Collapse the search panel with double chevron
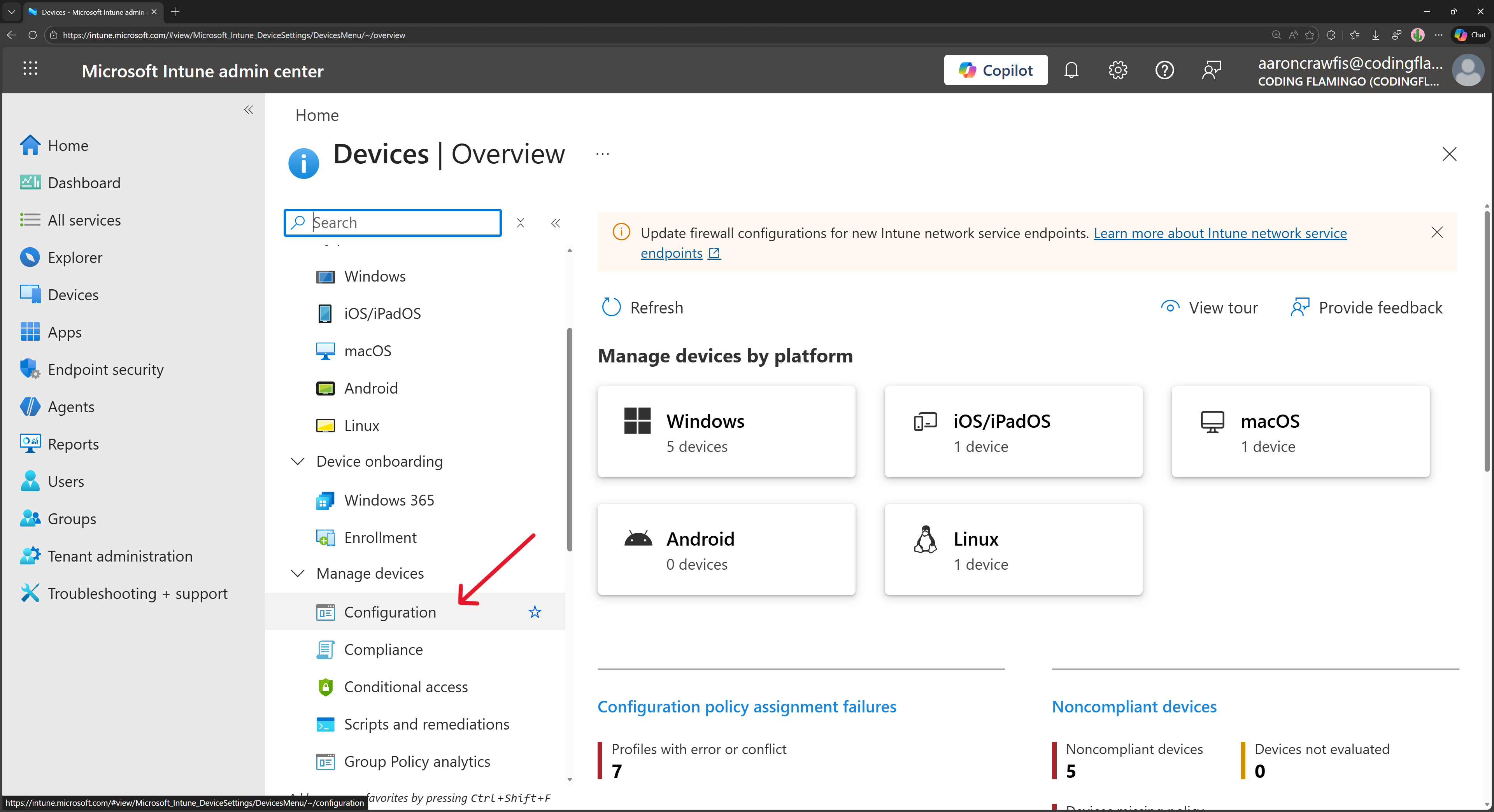 (x=555, y=223)
